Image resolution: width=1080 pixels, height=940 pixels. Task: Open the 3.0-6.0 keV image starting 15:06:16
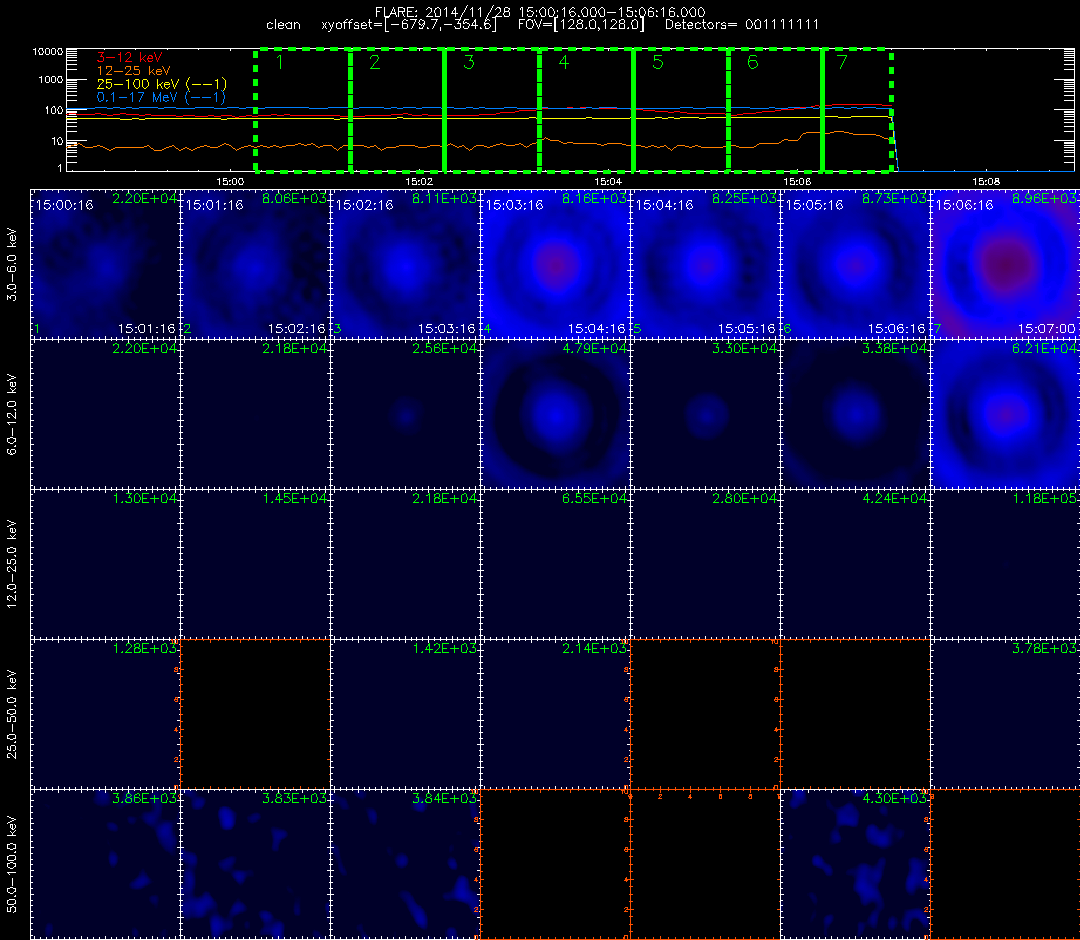1005,264
